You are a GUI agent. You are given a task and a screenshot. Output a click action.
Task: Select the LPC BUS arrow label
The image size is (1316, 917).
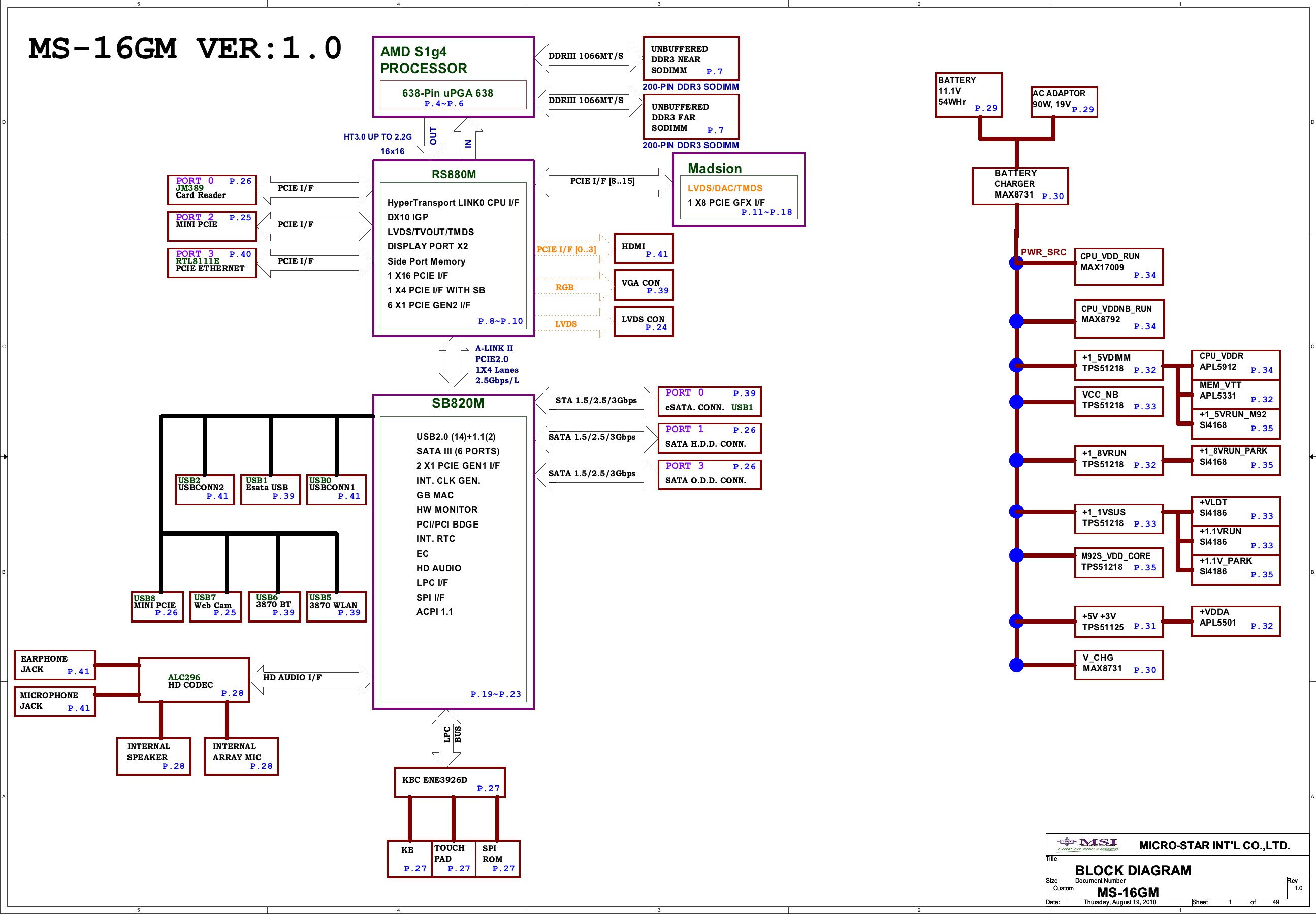452,735
